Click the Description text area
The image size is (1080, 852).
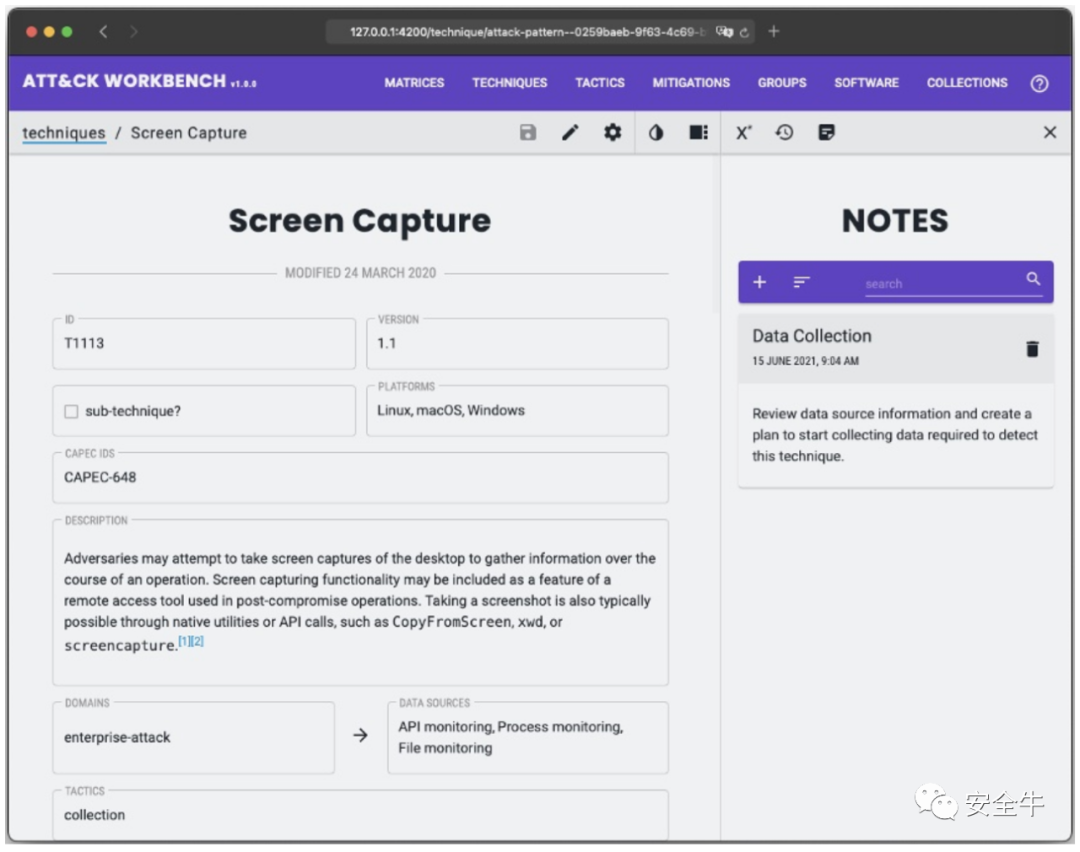[x=360, y=602]
